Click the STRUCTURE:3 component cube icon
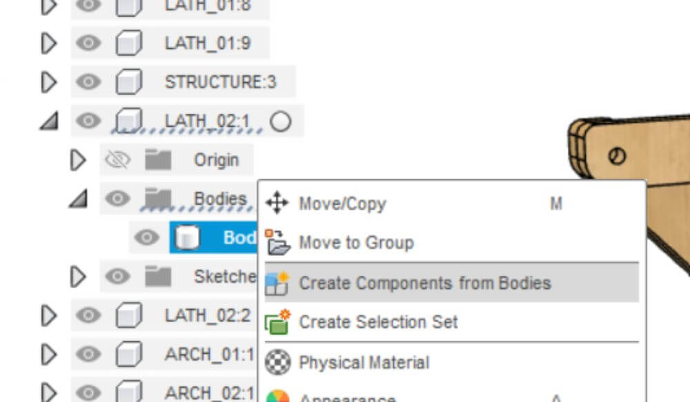 click(x=128, y=82)
